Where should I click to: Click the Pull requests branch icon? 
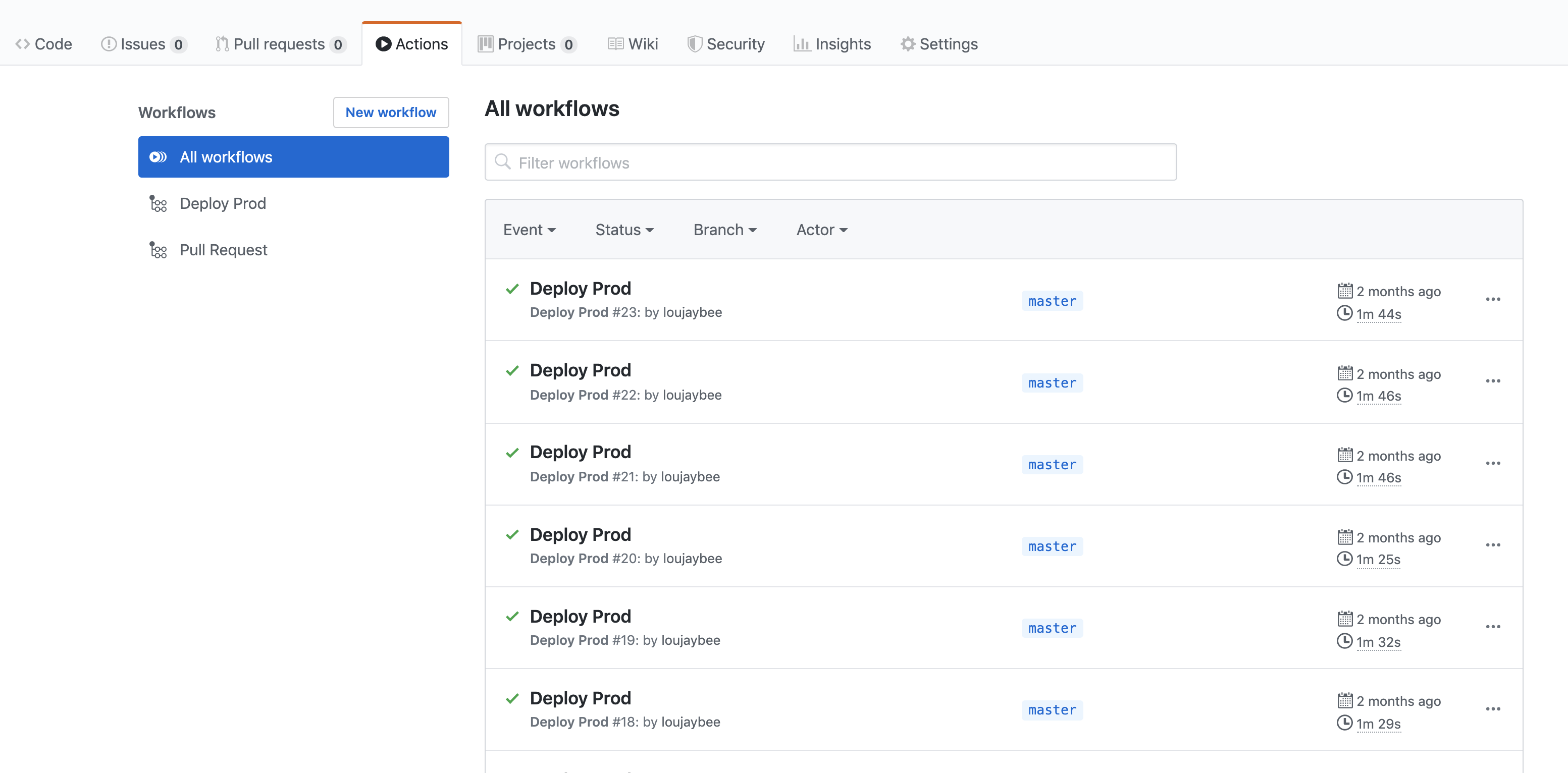(x=222, y=44)
